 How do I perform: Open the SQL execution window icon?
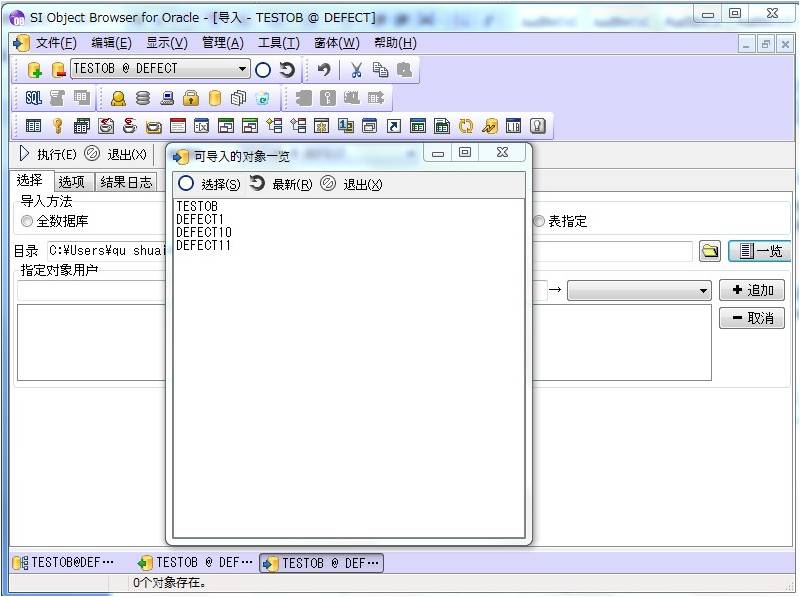click(34, 97)
